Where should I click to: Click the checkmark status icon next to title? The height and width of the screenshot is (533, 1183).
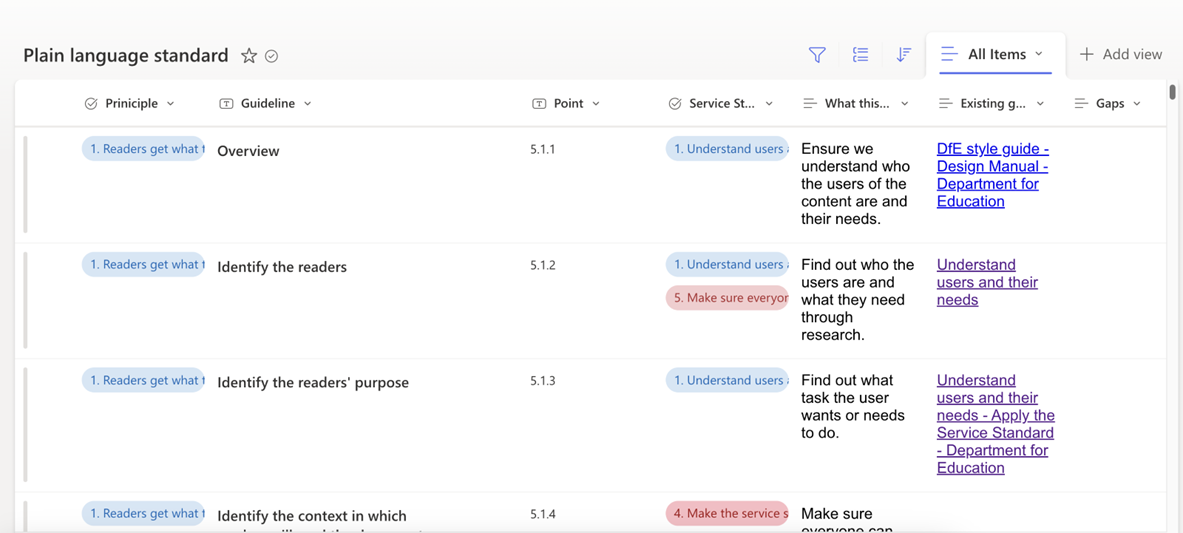pyautogui.click(x=272, y=56)
